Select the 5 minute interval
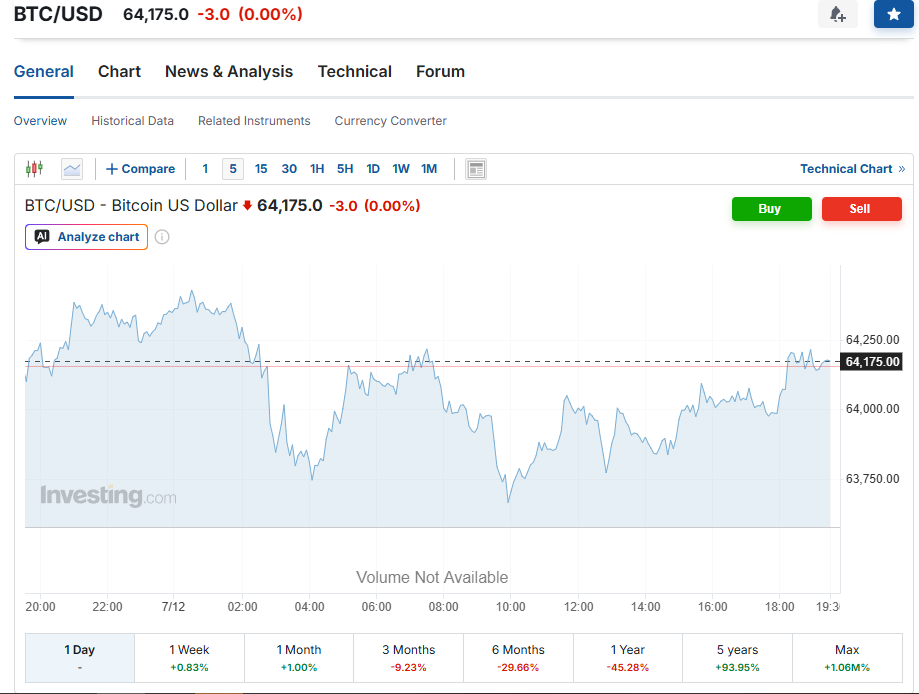 point(233,169)
